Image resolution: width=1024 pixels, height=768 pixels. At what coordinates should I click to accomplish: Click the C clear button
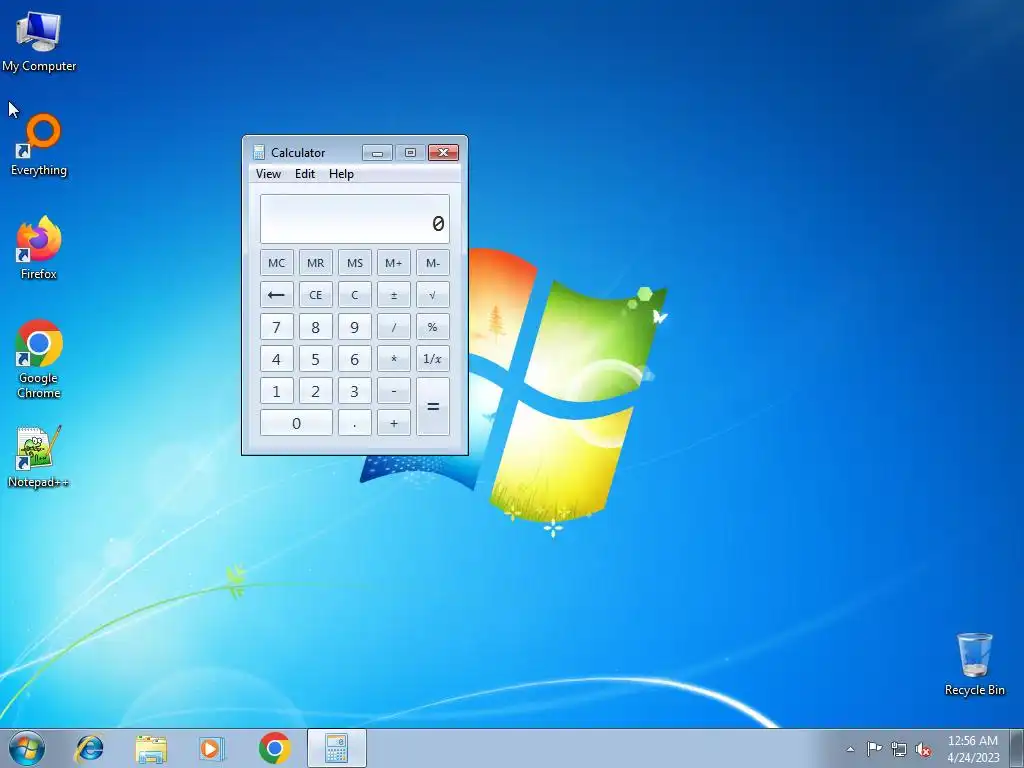coord(355,295)
